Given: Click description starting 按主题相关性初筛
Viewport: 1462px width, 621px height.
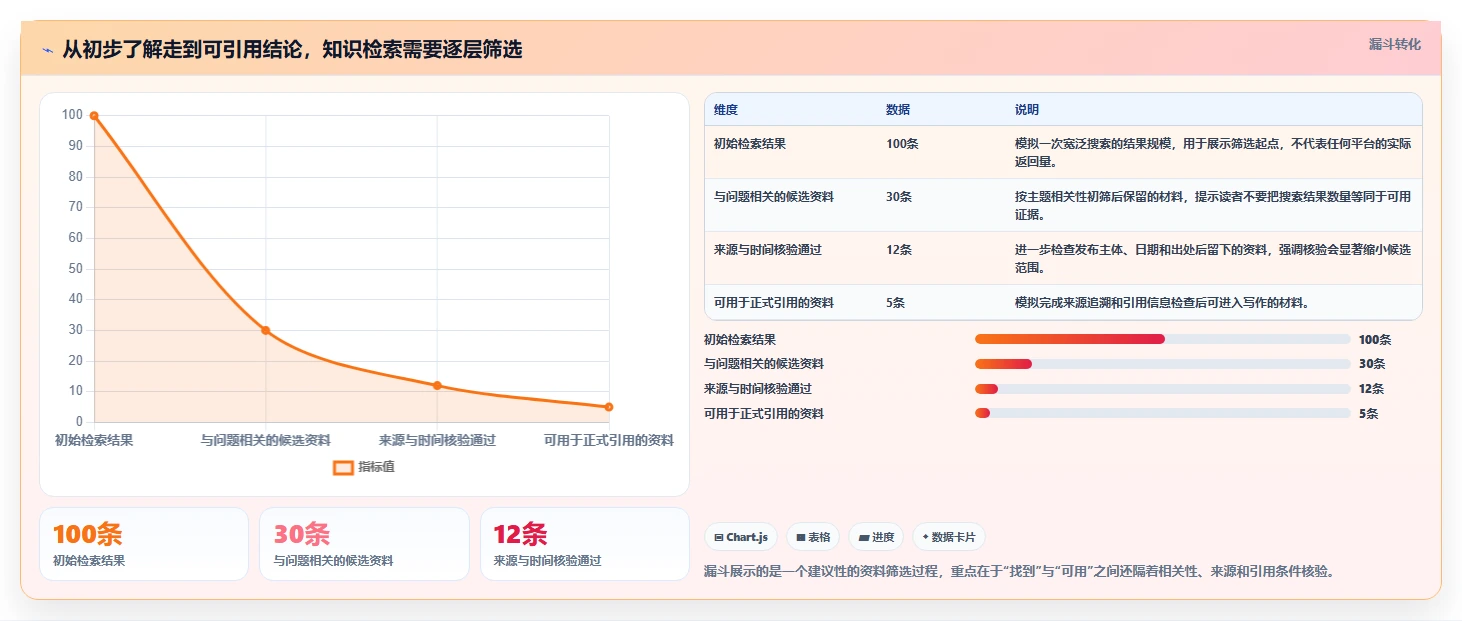Looking at the screenshot, I should click(1213, 206).
